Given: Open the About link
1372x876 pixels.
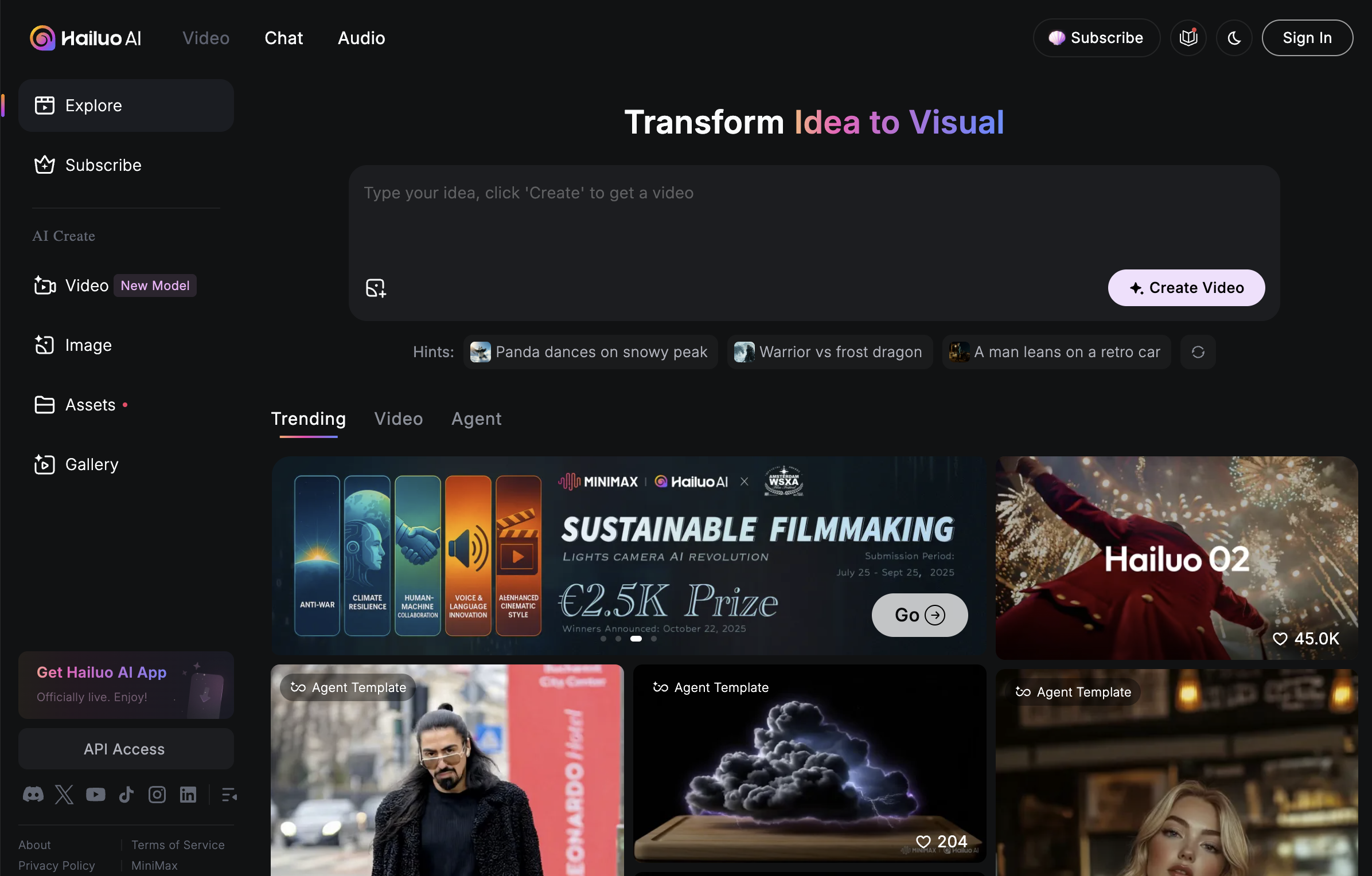Looking at the screenshot, I should coord(34,845).
